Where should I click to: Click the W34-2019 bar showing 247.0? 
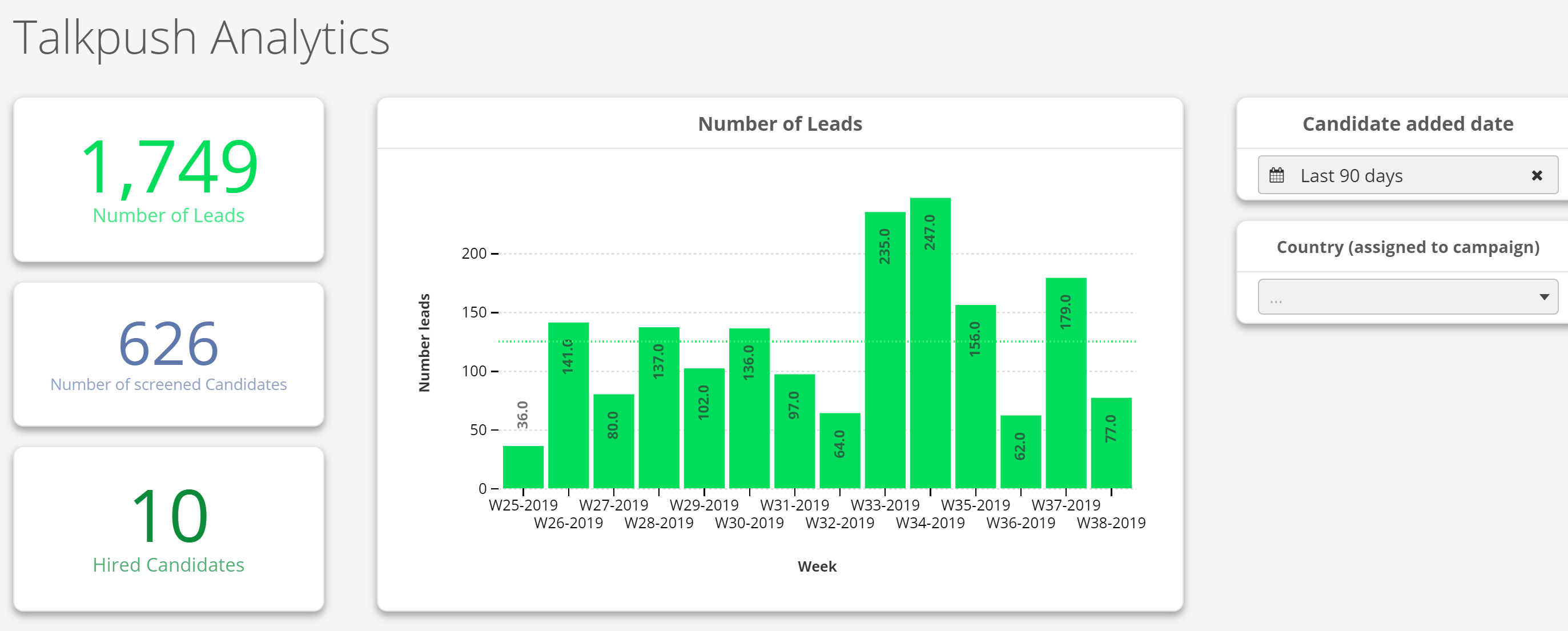coord(930,343)
